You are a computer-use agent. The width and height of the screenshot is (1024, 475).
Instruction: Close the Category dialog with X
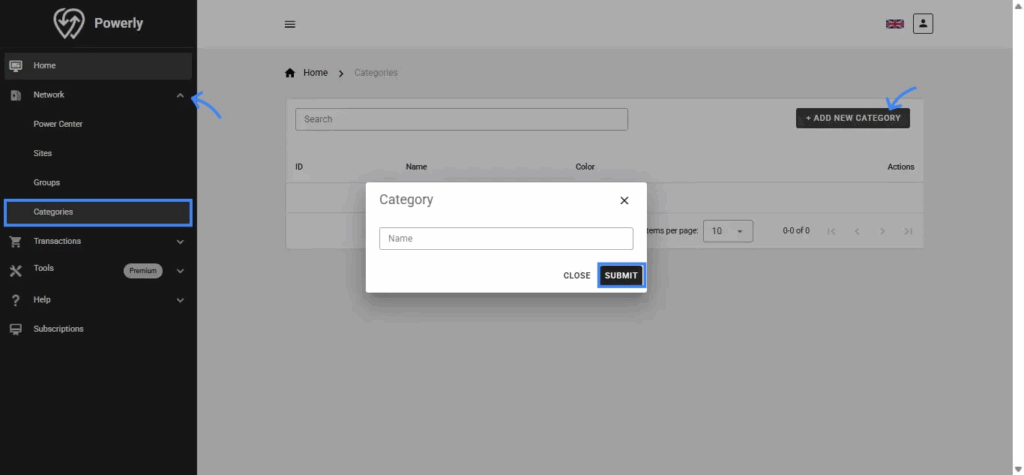[x=624, y=200]
